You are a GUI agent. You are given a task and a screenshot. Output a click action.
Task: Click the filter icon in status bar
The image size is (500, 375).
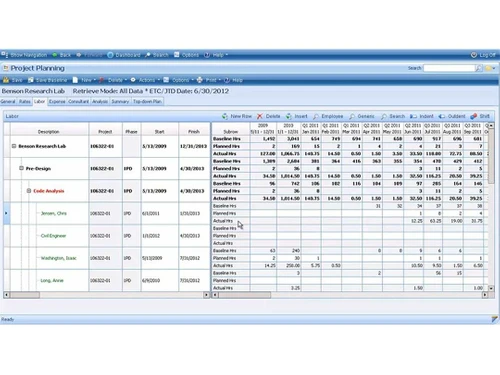[x=495, y=319]
